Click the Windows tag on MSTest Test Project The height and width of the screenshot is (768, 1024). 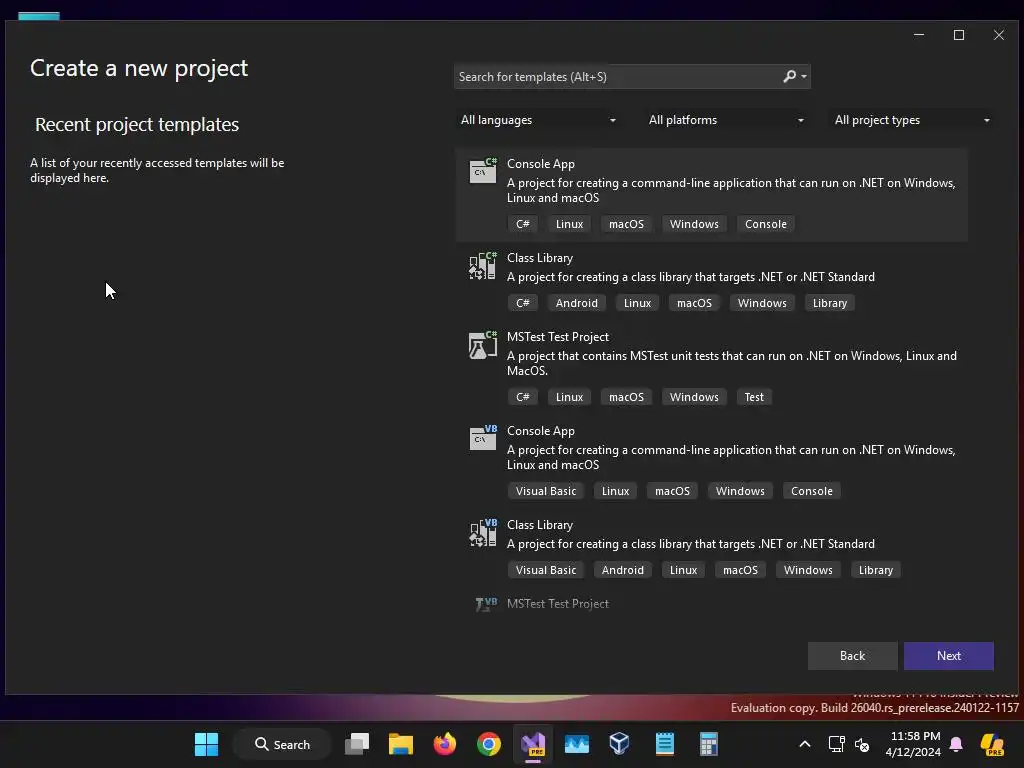(694, 397)
